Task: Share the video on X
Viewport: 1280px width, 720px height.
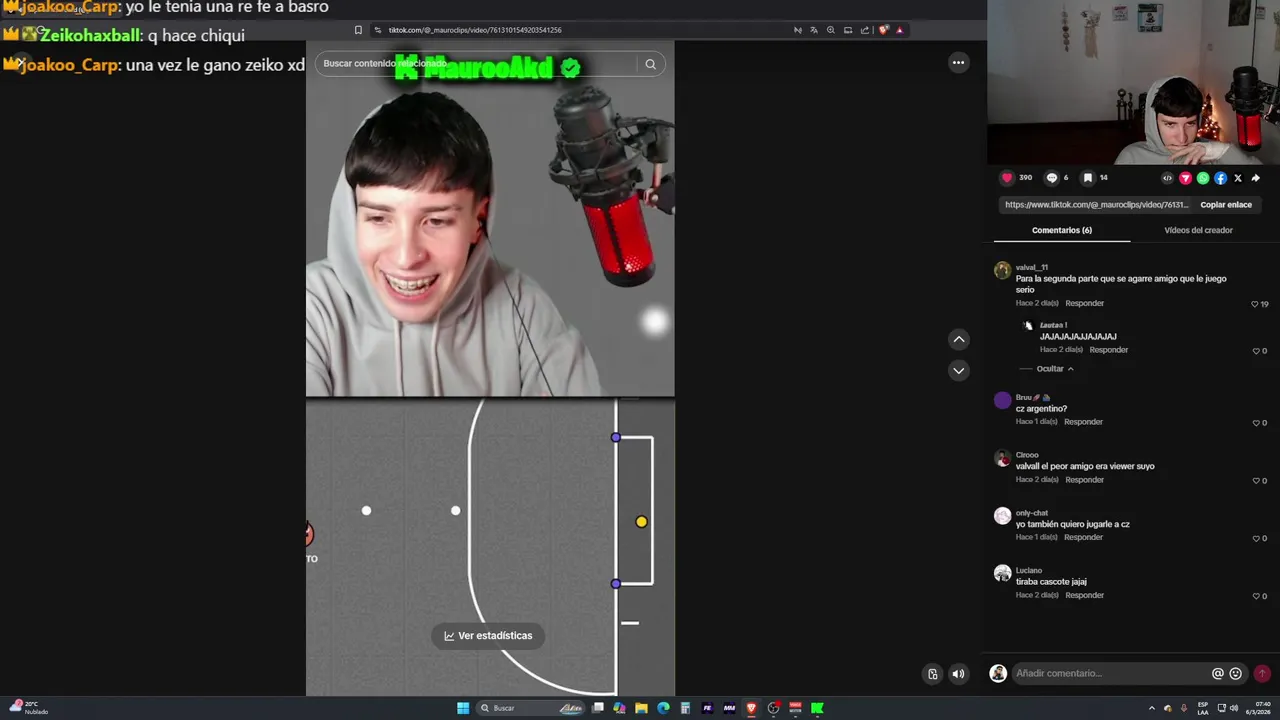Action: click(1238, 178)
